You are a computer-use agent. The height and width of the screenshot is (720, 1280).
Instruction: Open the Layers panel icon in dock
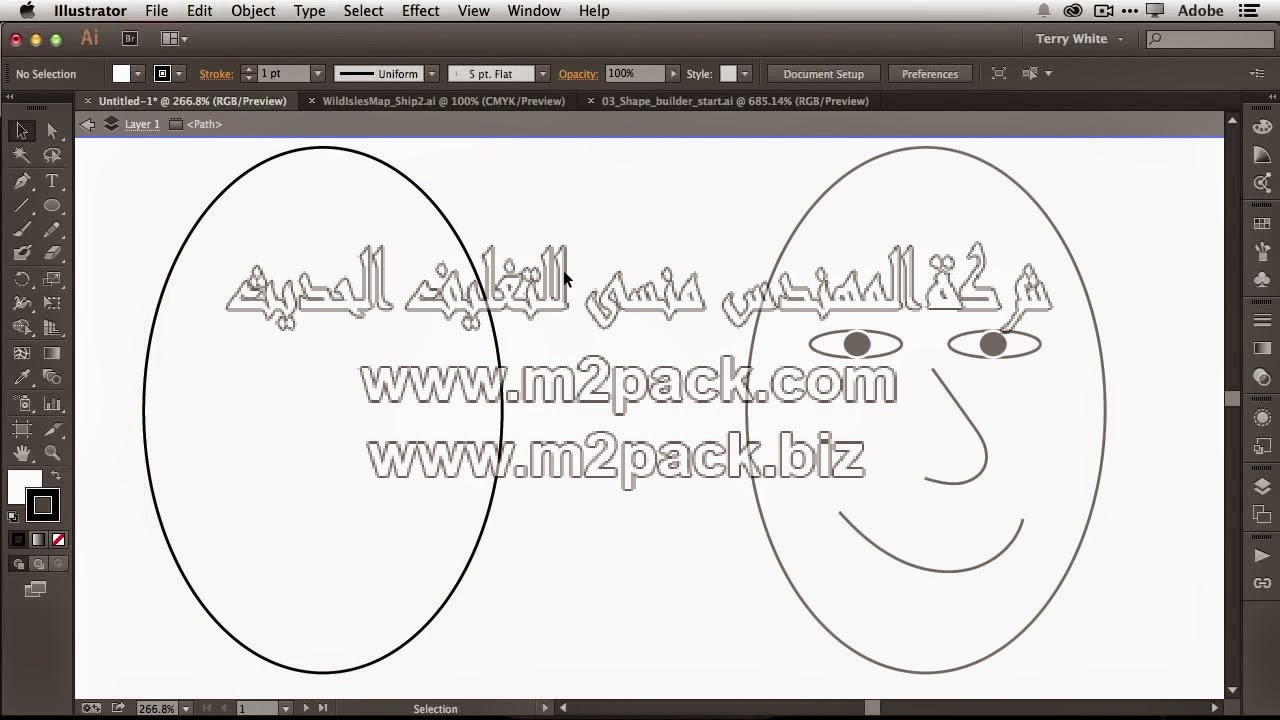coord(1262,488)
